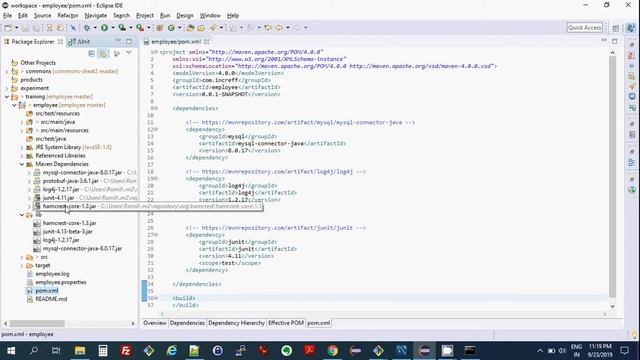The height and width of the screenshot is (360, 640).
Task: Select employee.log file in tree
Action: point(52,274)
